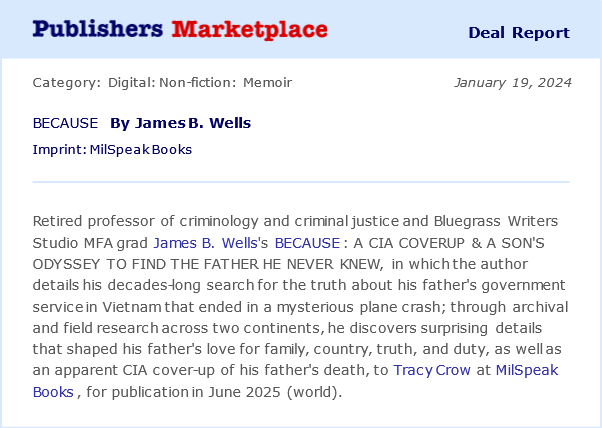Click the word 'Imprint:' label
The height and width of the screenshot is (428, 602).
click(x=57, y=150)
